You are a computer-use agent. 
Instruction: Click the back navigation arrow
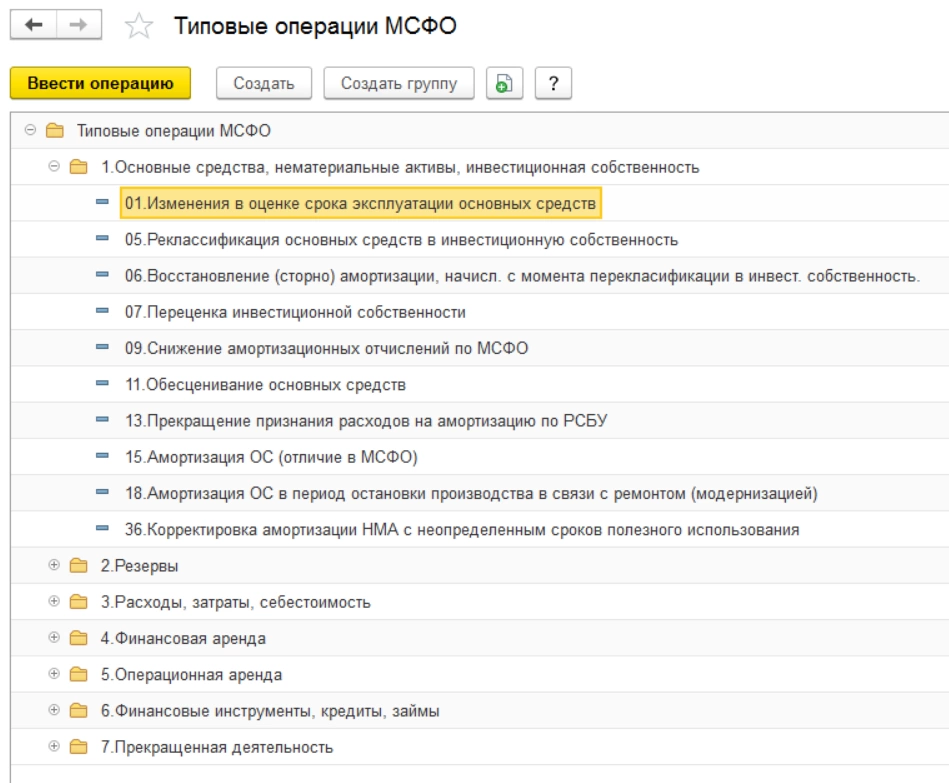(x=33, y=27)
